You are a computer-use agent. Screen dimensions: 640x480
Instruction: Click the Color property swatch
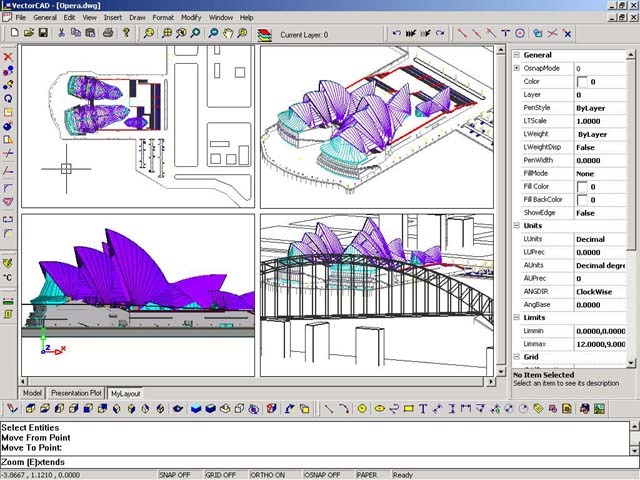click(x=582, y=82)
